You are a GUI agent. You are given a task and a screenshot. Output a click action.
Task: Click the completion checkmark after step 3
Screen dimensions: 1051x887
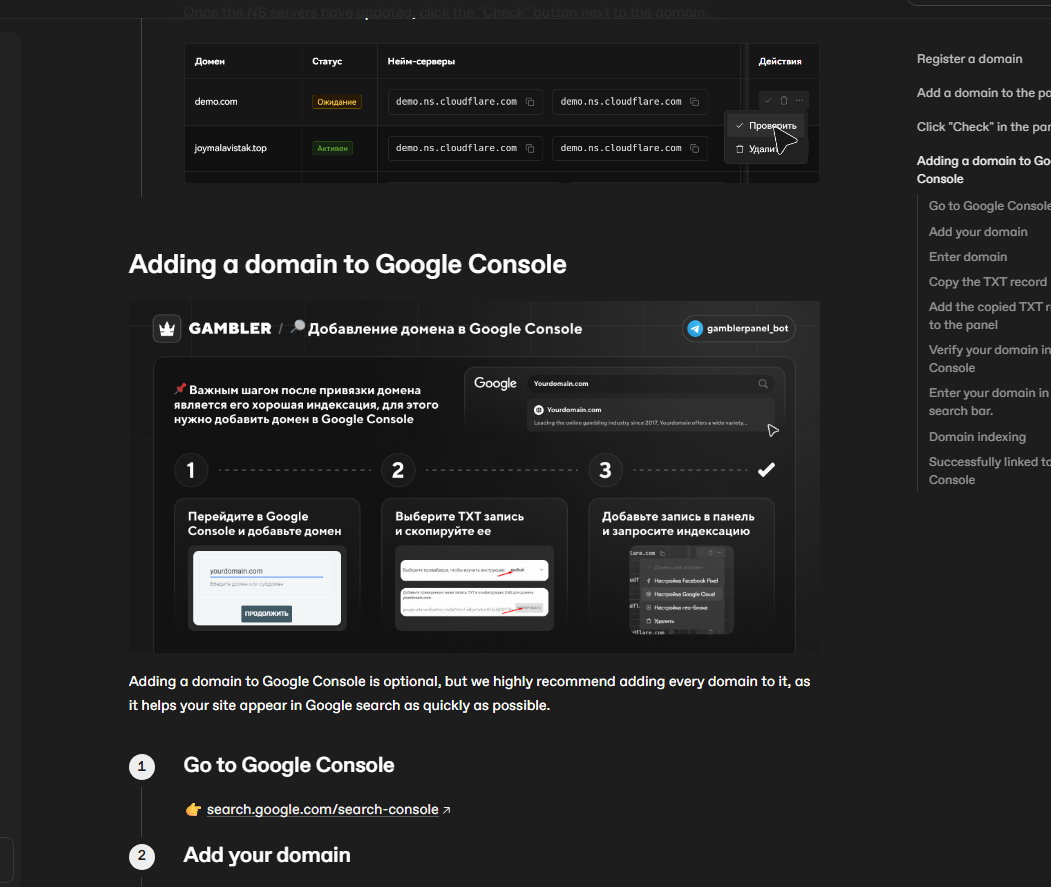[x=766, y=468]
